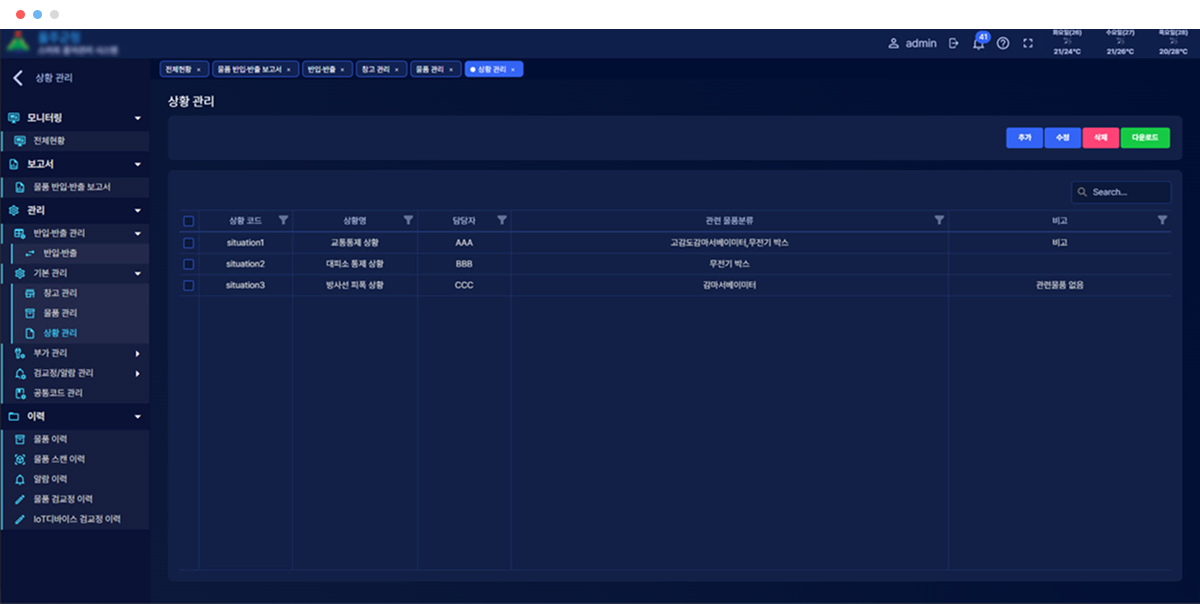1200x604 pixels.
Task: Click filter icon on 담당자 column
Action: click(502, 220)
